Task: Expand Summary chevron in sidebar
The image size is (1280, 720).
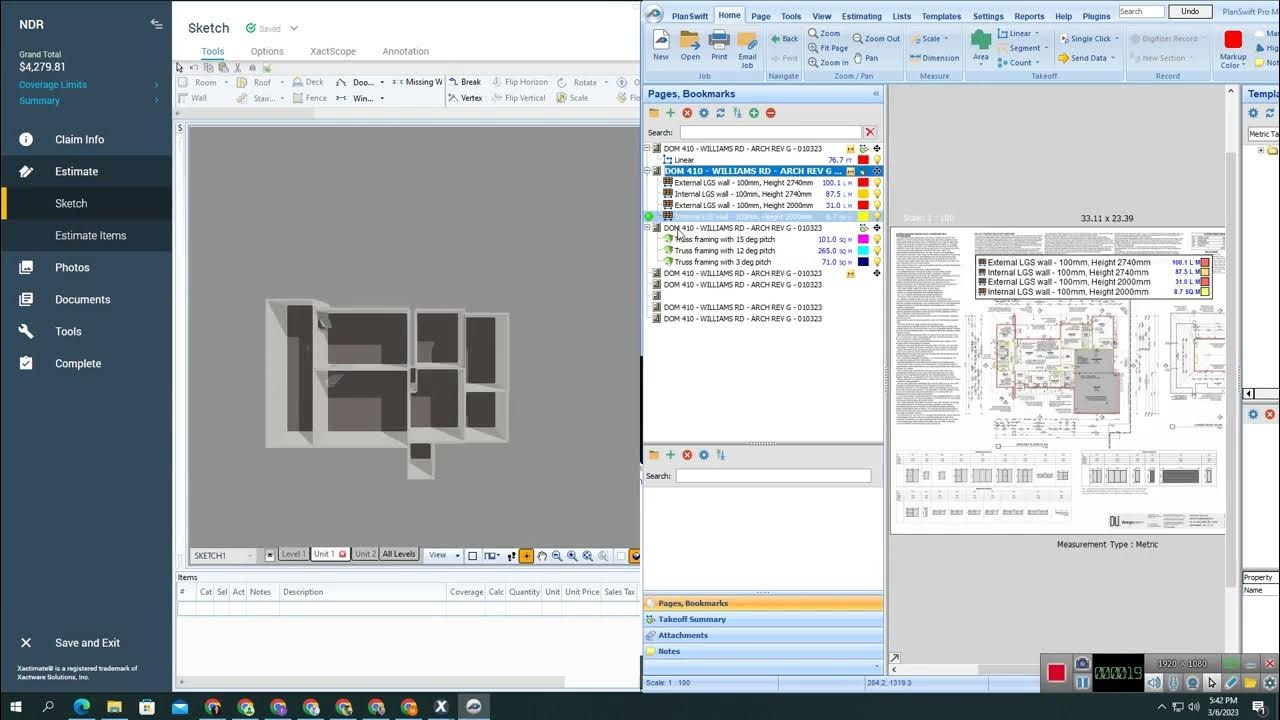Action: pos(157,101)
